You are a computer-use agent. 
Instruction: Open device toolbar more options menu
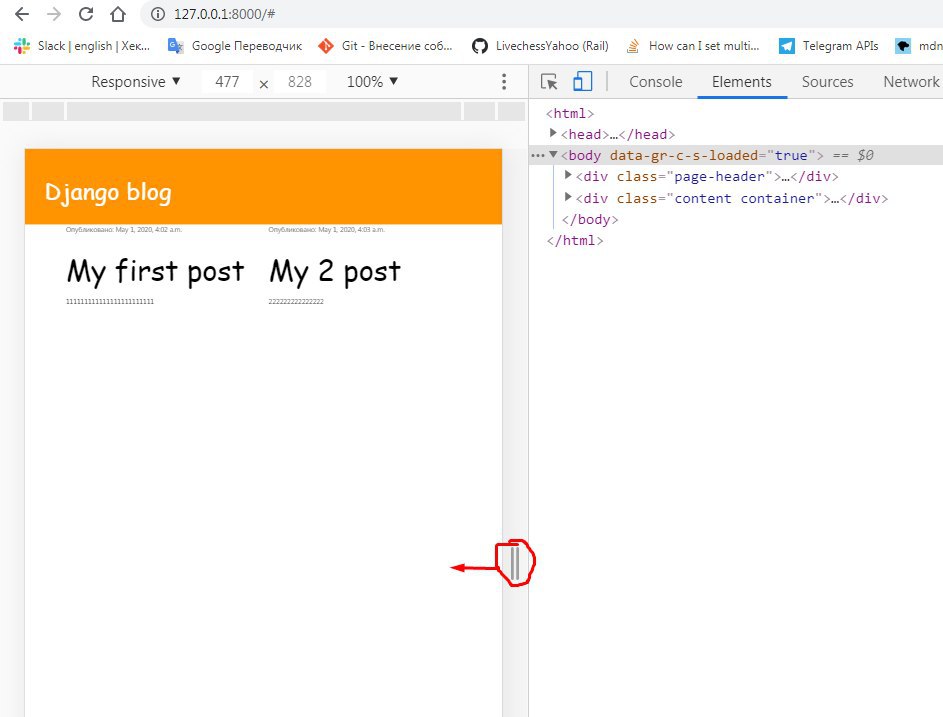[504, 82]
